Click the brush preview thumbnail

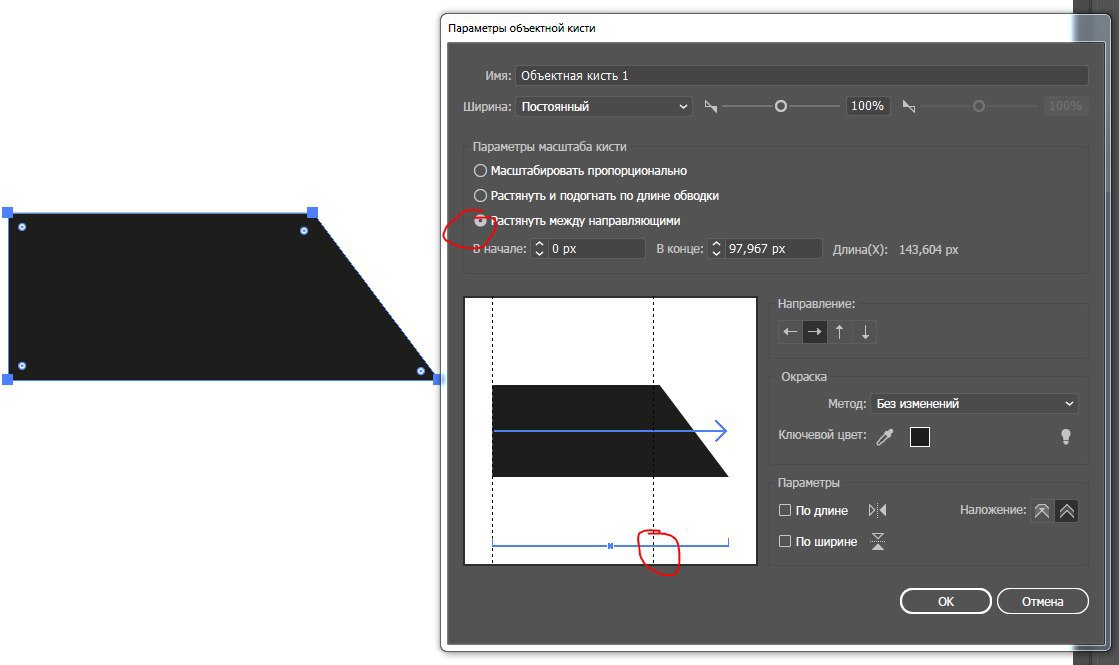click(x=610, y=431)
